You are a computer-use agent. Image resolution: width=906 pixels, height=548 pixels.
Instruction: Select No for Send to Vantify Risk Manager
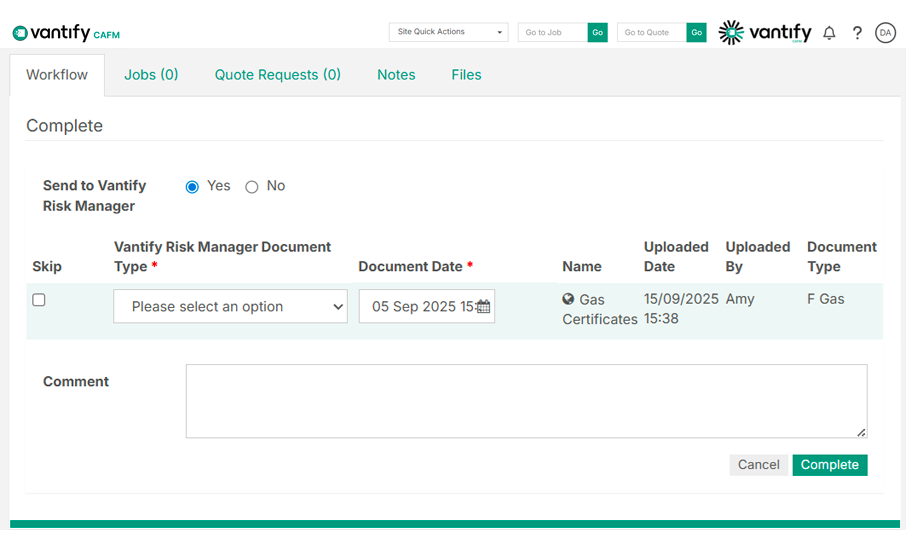tap(252, 187)
